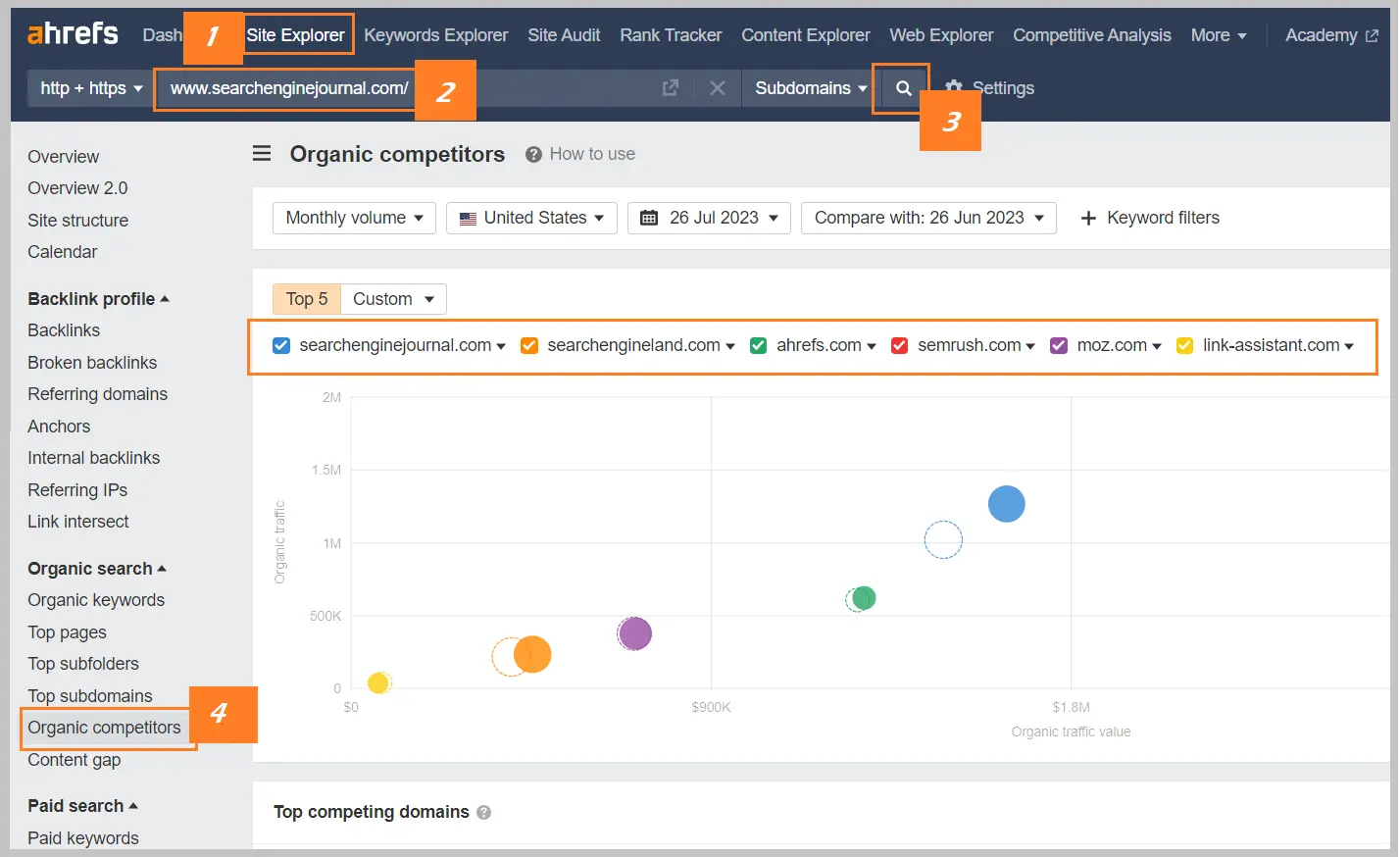The image size is (1400, 857).
Task: Uncheck semrush.com checkbox
Action: [899, 345]
